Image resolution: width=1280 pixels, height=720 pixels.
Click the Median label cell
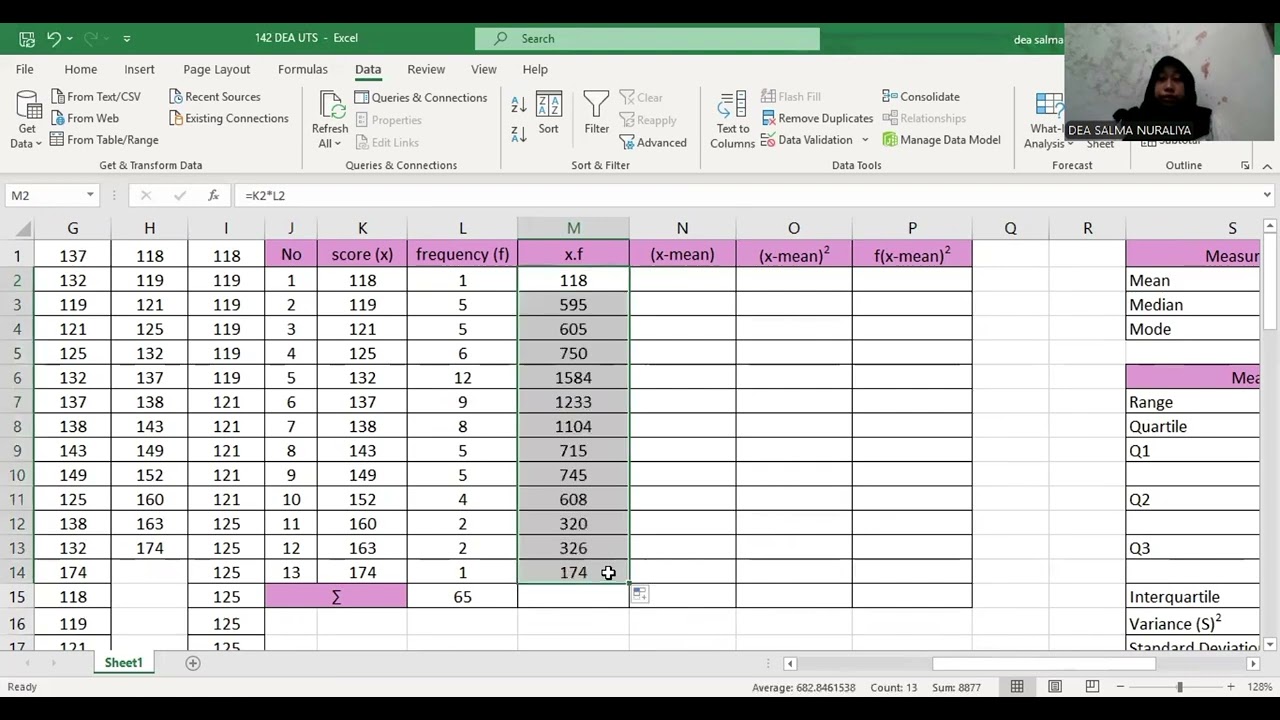[x=1193, y=305]
